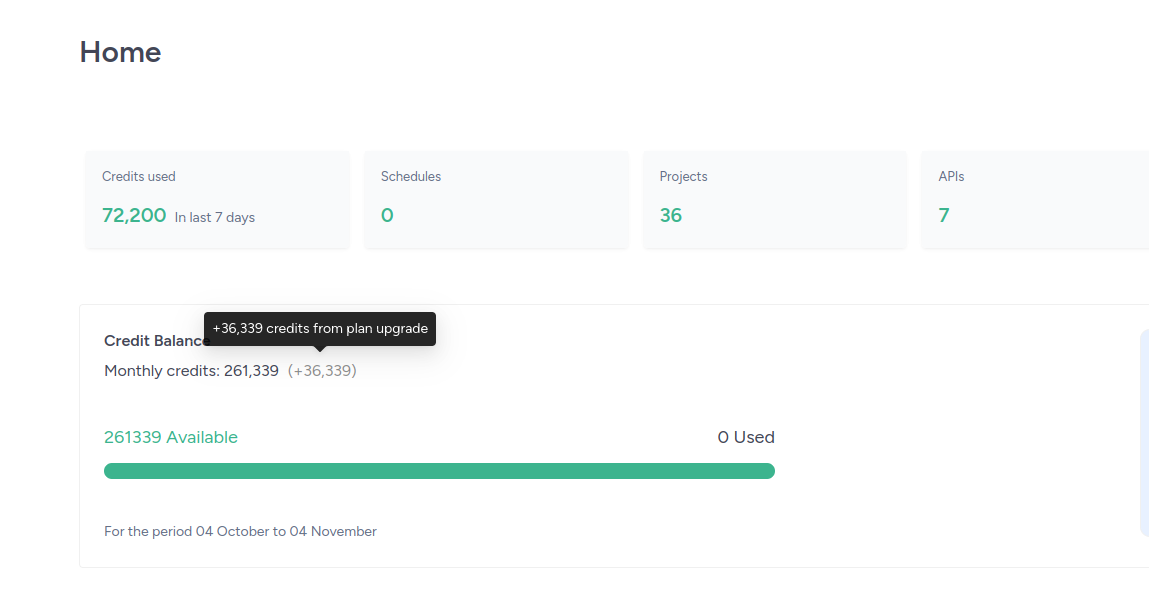Click the Home page heading
Image resolution: width=1149 pixels, height=600 pixels.
pos(120,52)
